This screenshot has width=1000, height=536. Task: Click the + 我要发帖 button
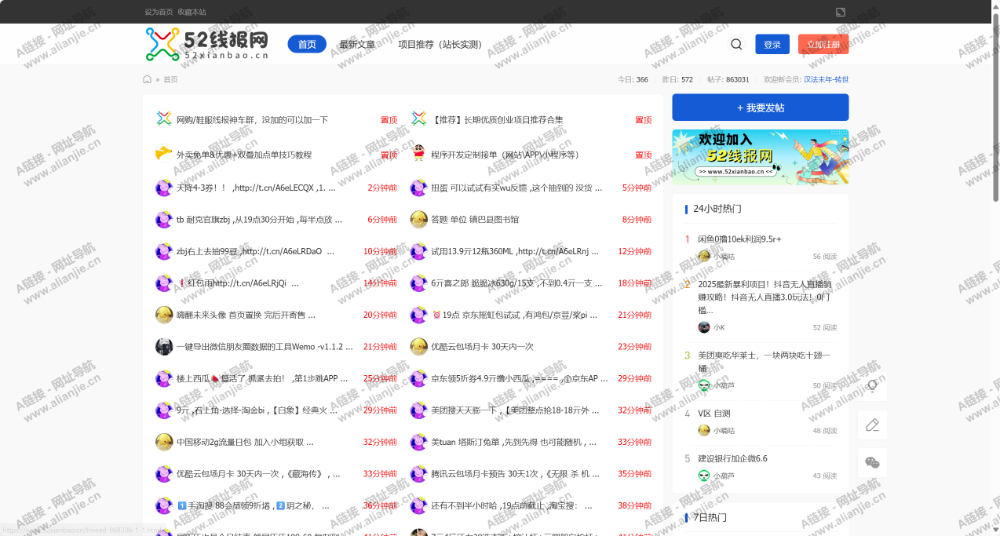[760, 107]
